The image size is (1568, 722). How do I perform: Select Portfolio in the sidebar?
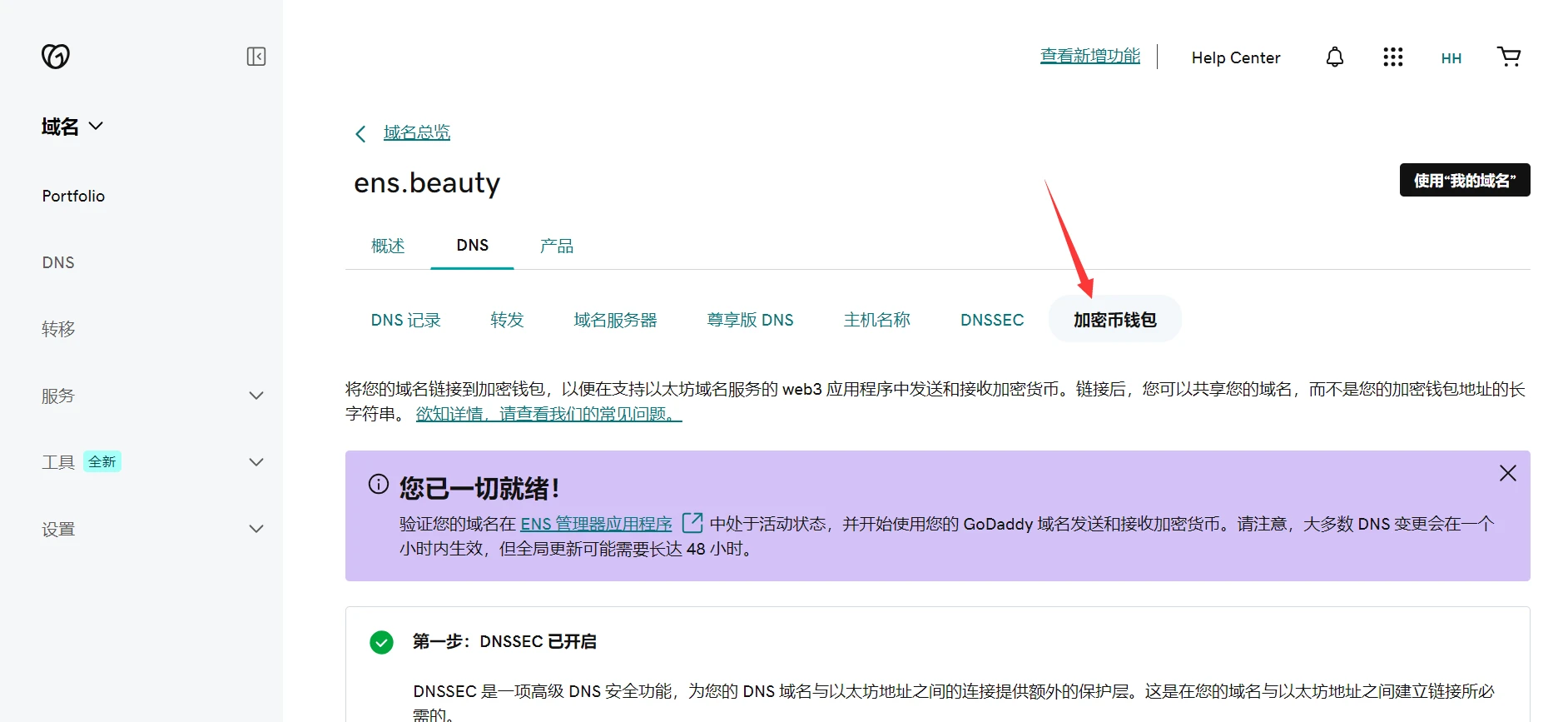pos(73,196)
